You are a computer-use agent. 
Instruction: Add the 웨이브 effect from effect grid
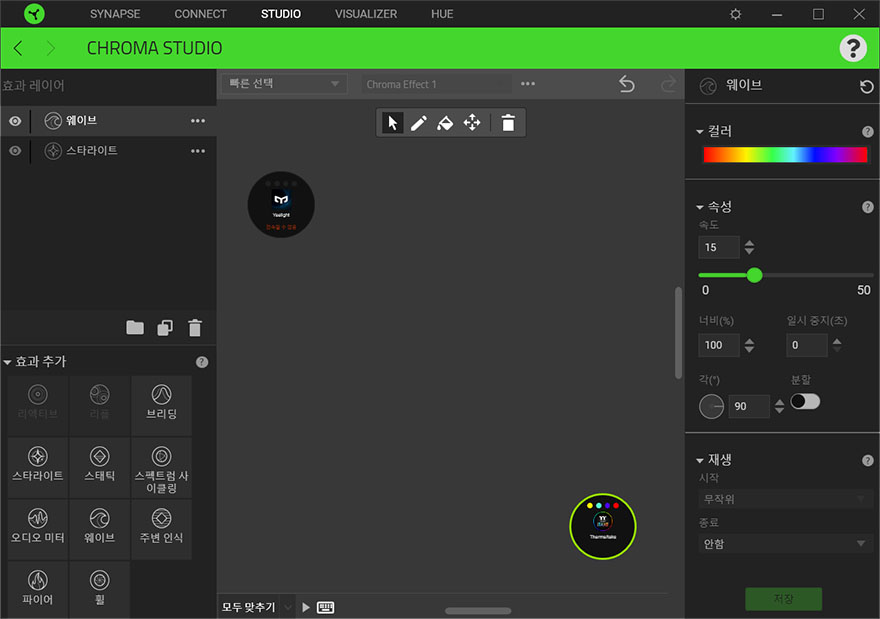click(x=99, y=529)
